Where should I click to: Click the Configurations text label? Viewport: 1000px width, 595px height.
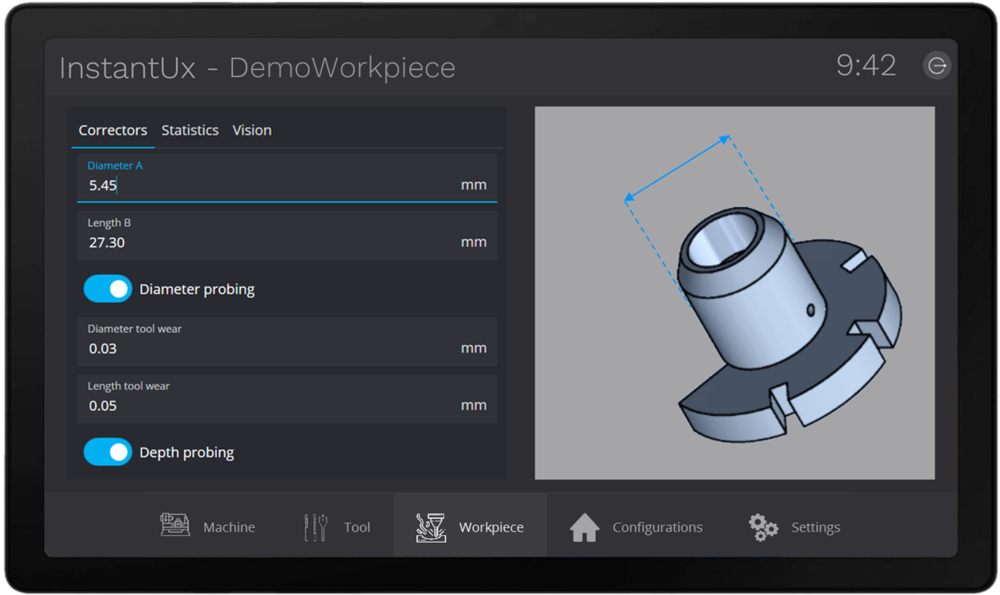(657, 527)
